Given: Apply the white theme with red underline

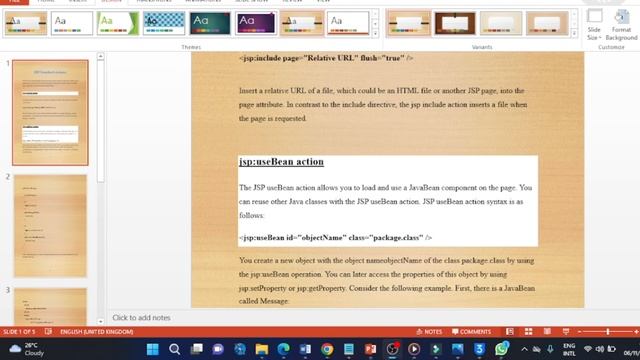Looking at the screenshot, I should coord(348,23).
